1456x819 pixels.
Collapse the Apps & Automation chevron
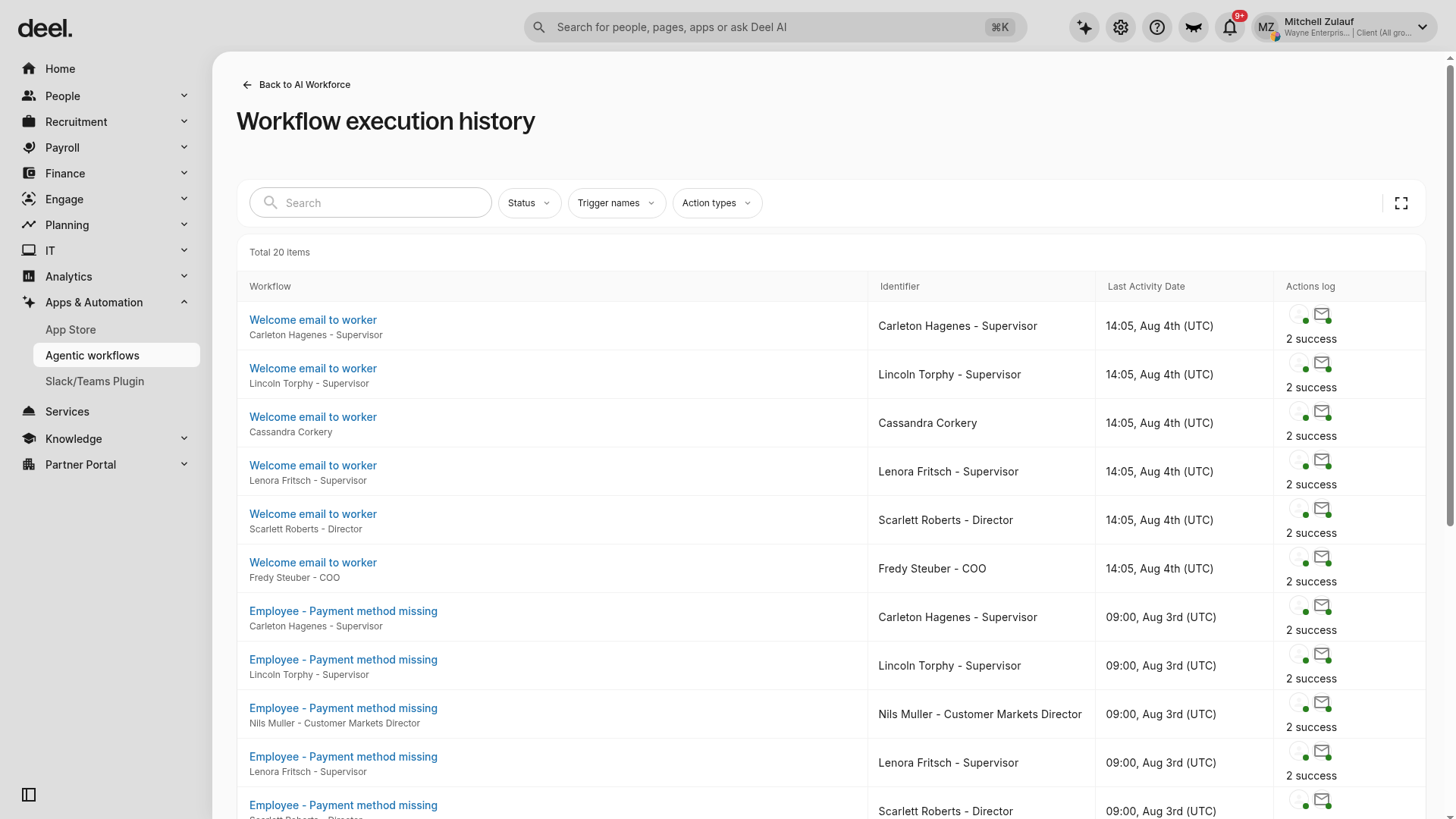(184, 302)
